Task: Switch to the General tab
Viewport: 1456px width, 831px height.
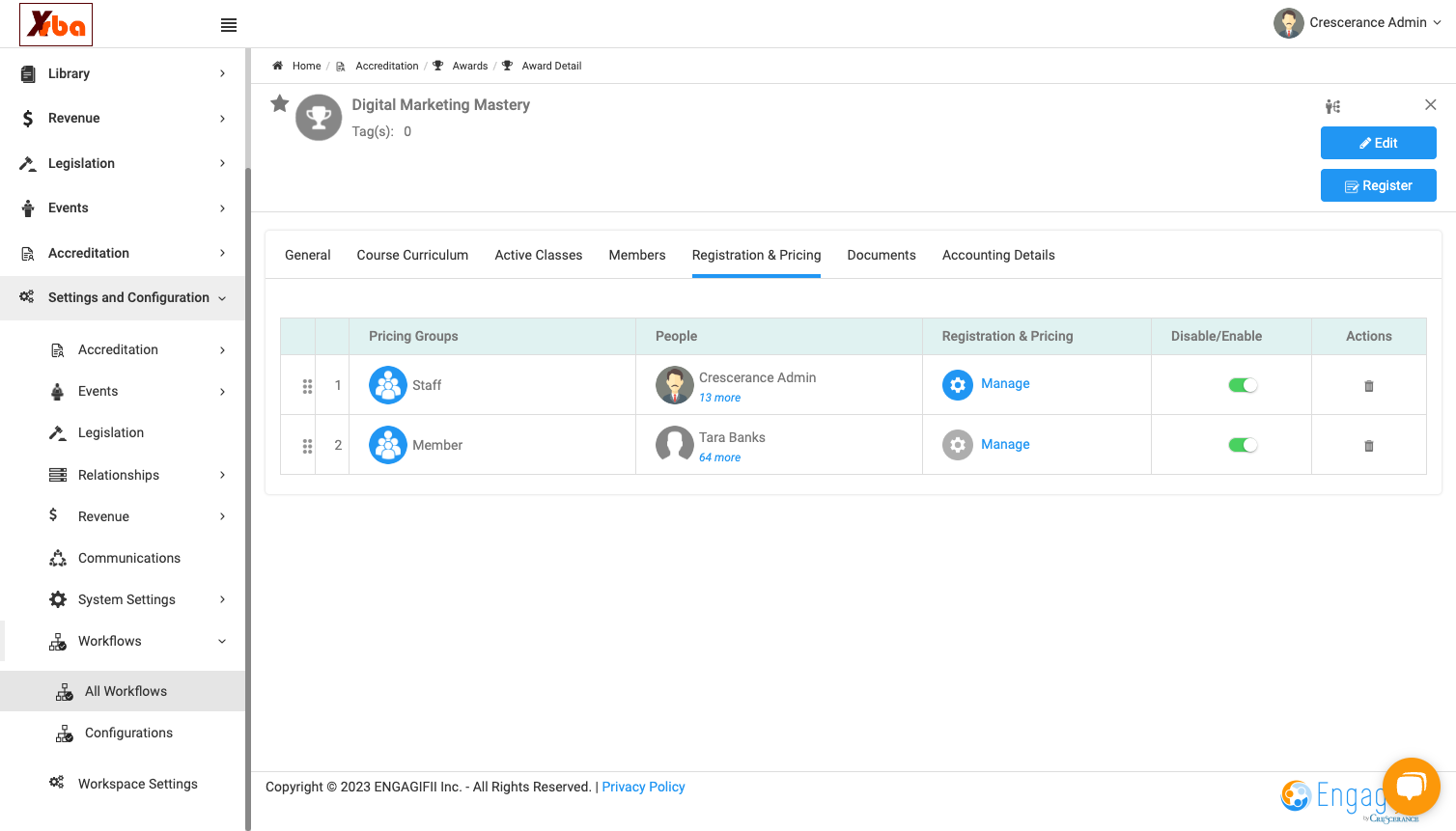Action: [308, 255]
